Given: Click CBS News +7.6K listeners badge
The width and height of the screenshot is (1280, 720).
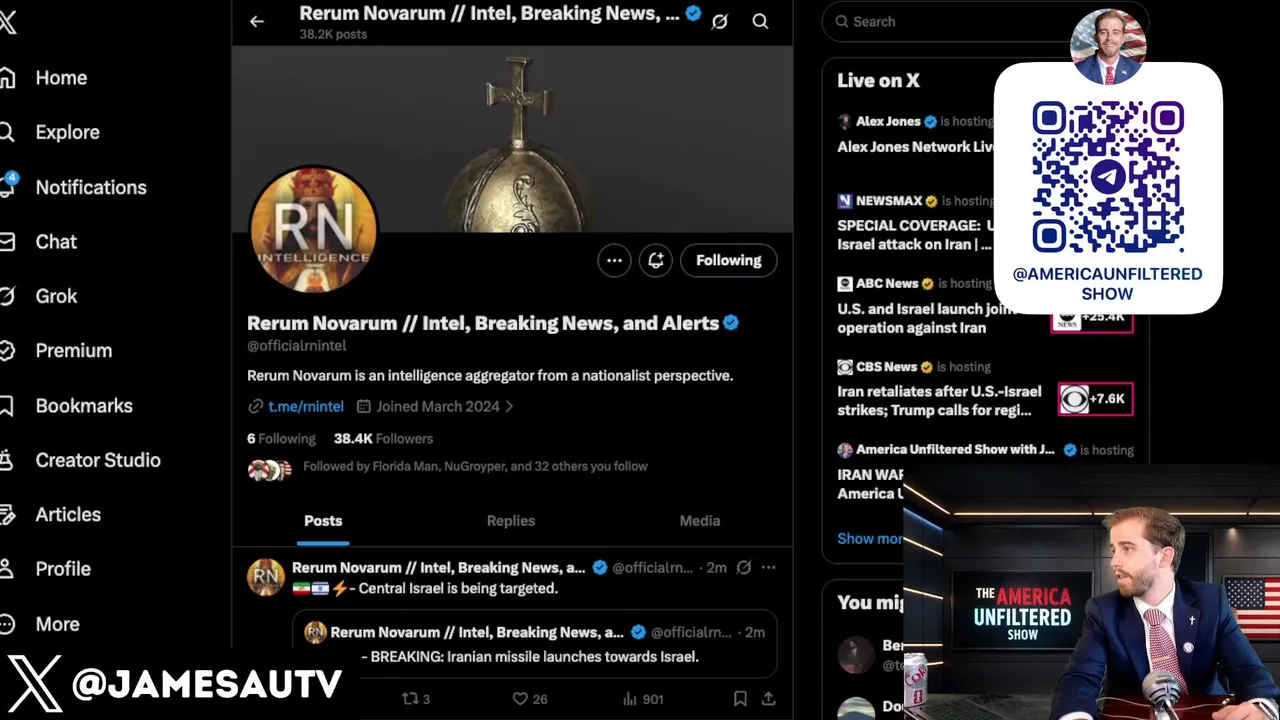Looking at the screenshot, I should pos(1095,399).
